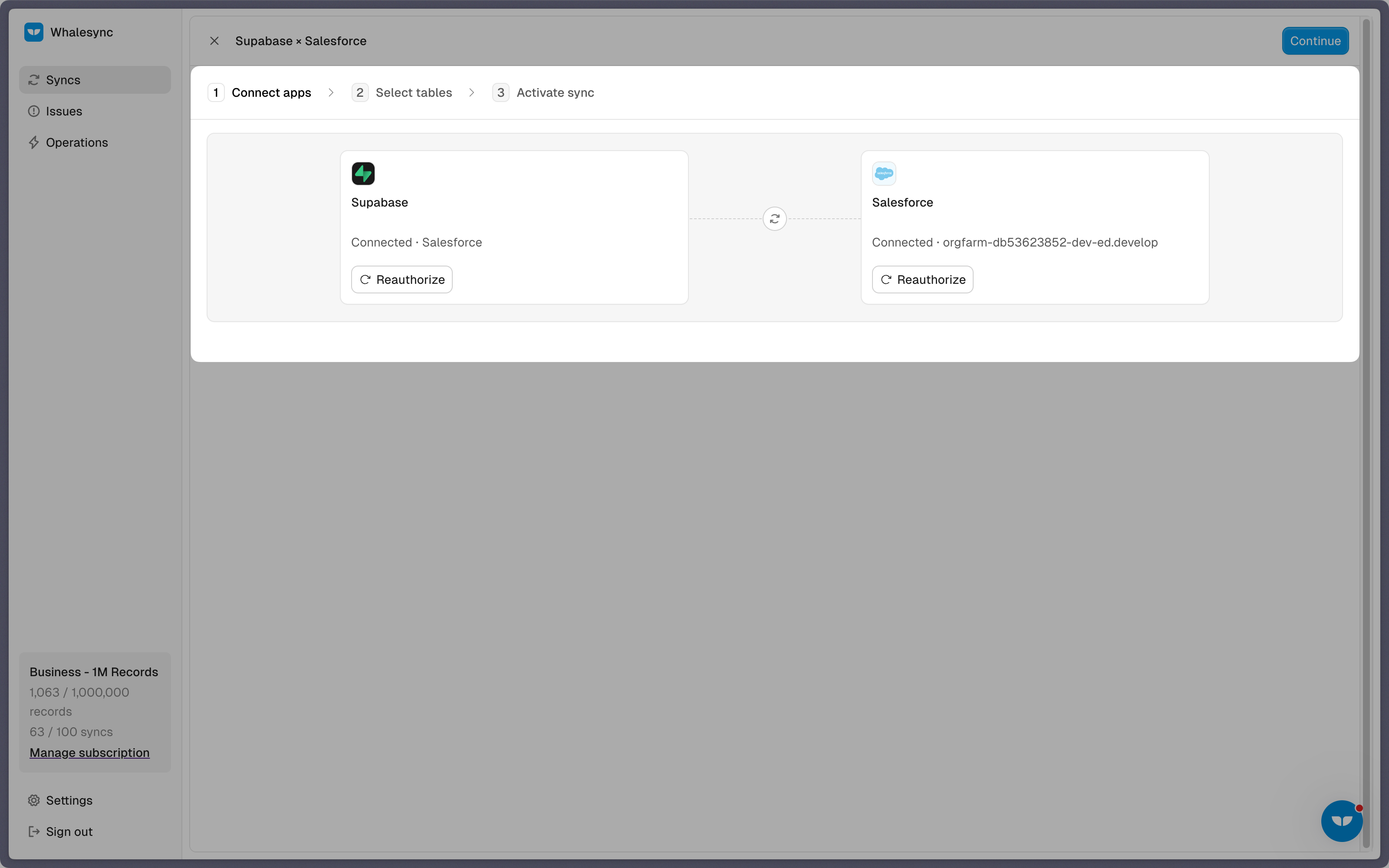
Task: Click the Operations lightning icon
Action: click(34, 142)
